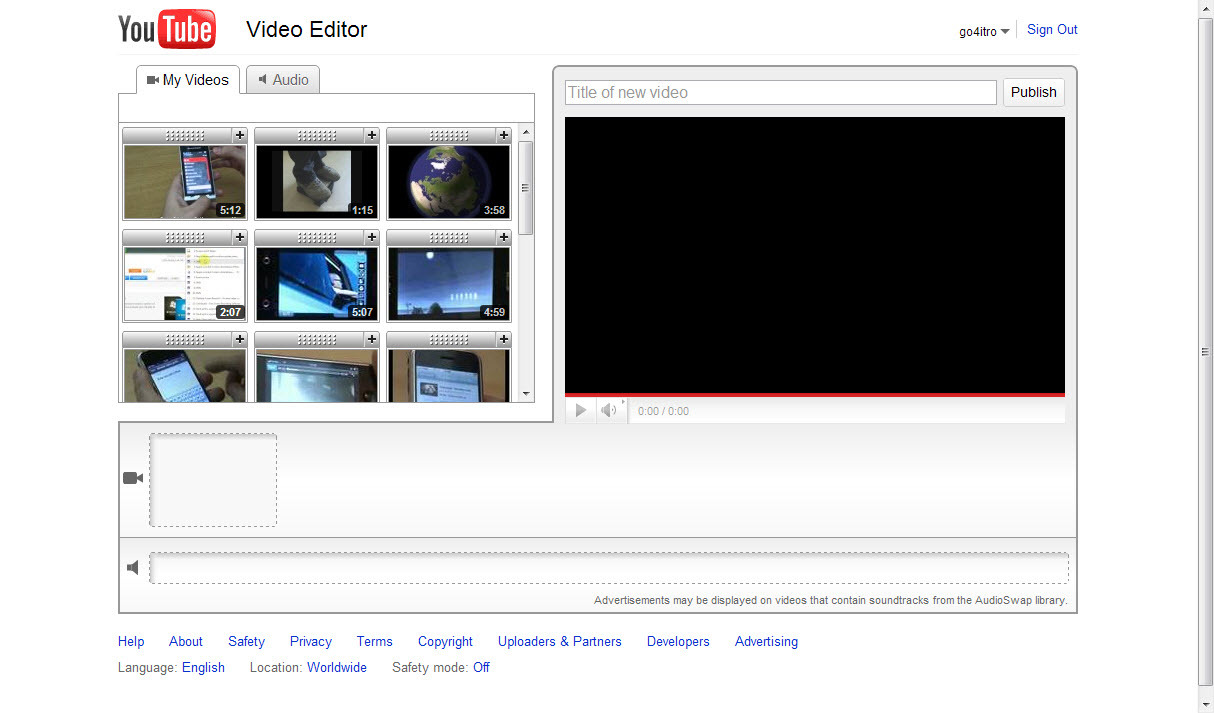Image resolution: width=1214 pixels, height=713 pixels.
Task: Click the speaker icon on audio track
Action: click(x=133, y=568)
